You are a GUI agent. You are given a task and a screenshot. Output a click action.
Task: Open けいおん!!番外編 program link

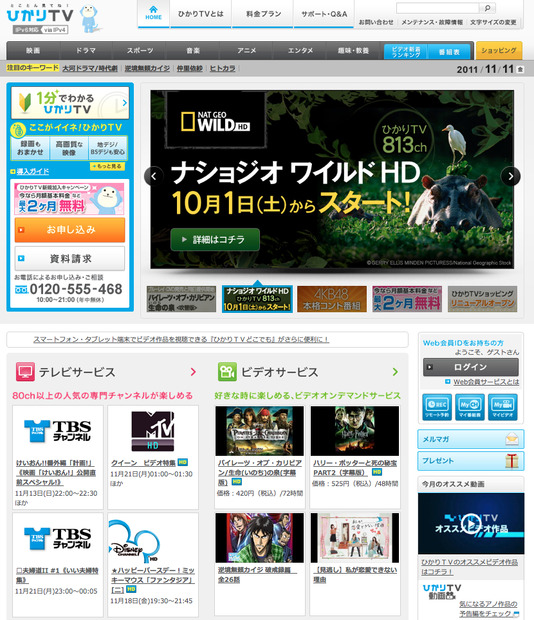click(x=56, y=473)
